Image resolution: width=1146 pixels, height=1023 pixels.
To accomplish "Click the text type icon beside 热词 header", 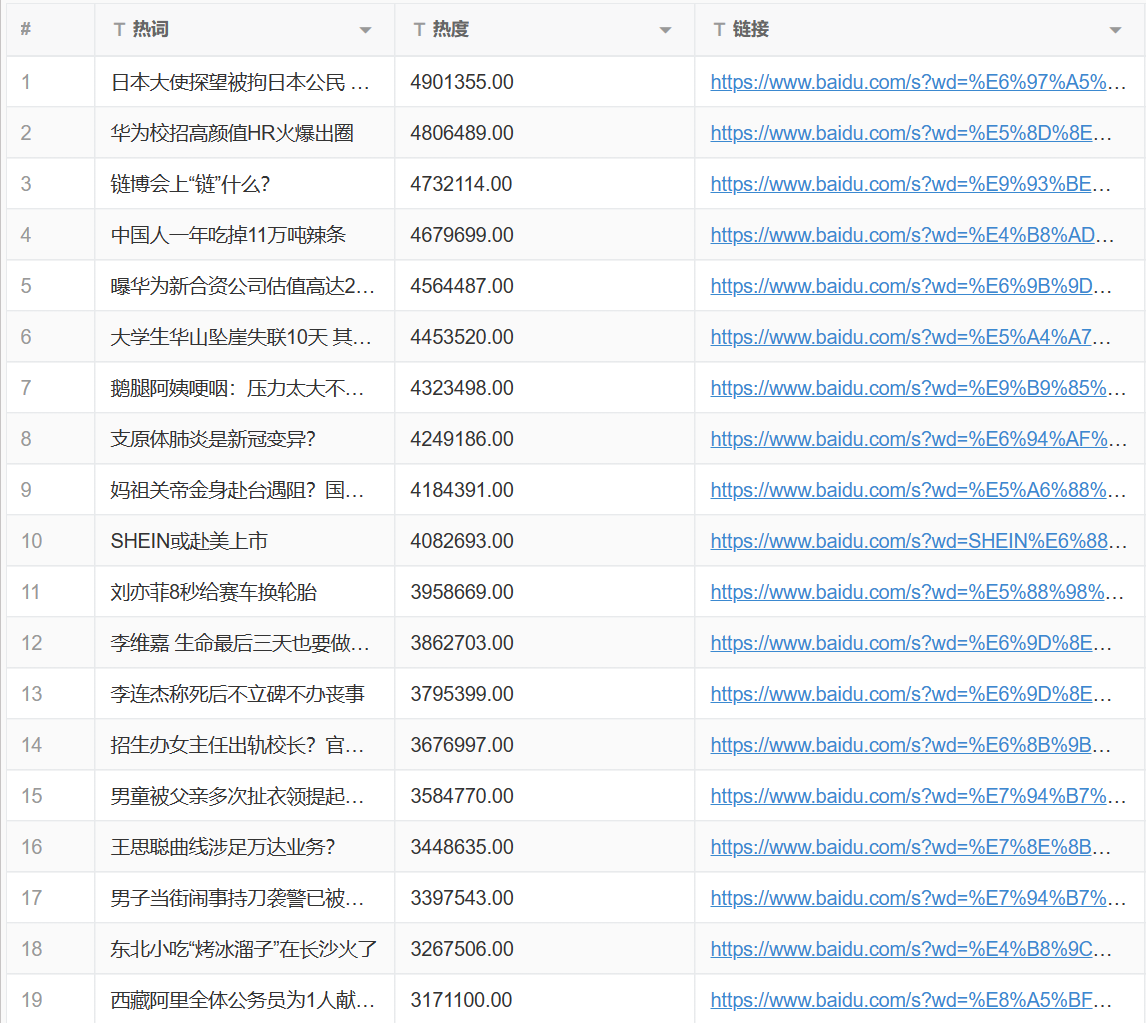I will tap(119, 30).
